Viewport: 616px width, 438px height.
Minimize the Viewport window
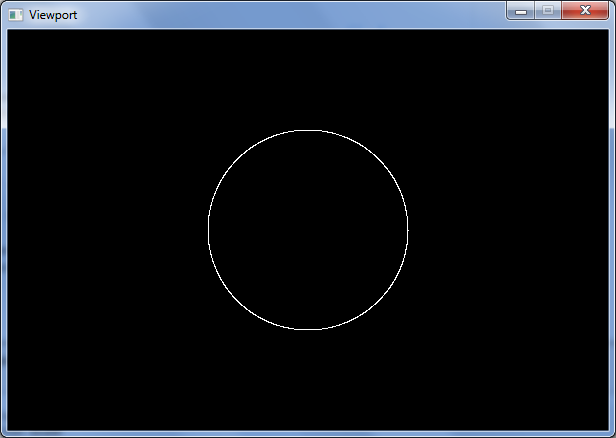pyautogui.click(x=521, y=11)
